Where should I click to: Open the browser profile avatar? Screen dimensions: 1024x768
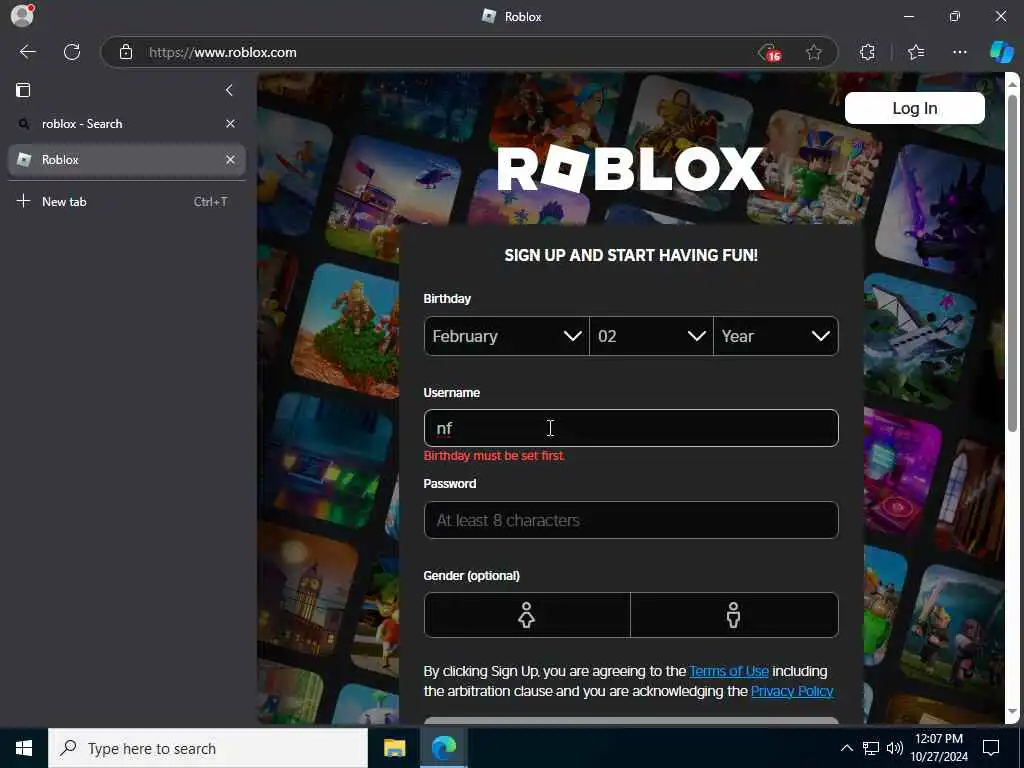(x=22, y=15)
